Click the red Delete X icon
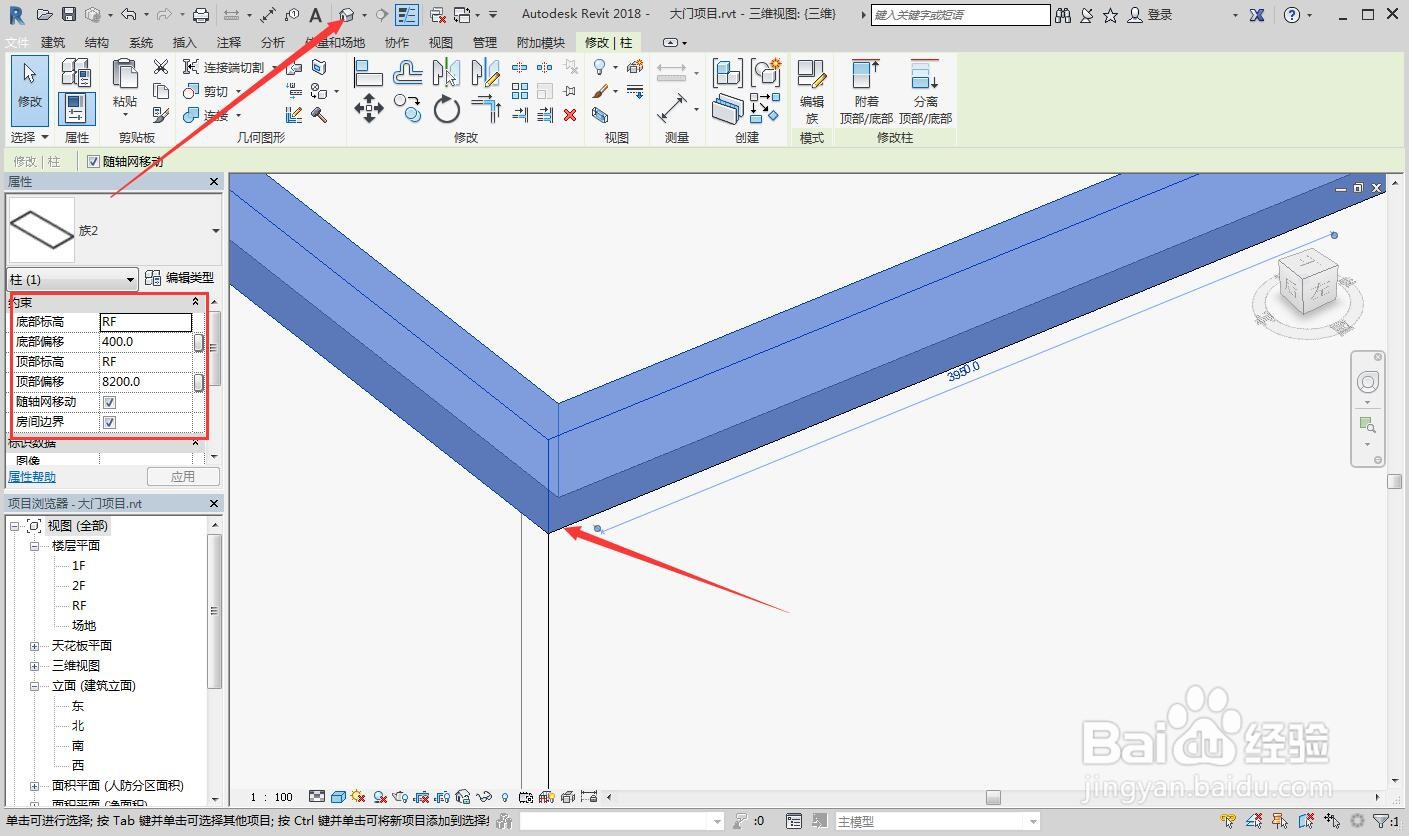The width and height of the screenshot is (1409, 836). [570, 115]
